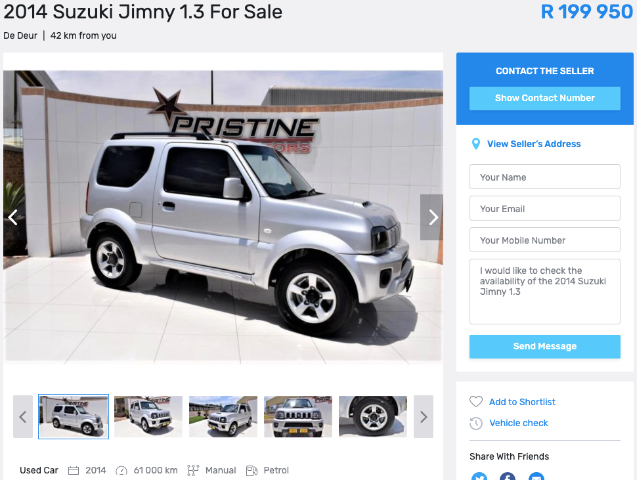Focus the Your Mobile Number field
The height and width of the screenshot is (480, 637).
pos(545,240)
